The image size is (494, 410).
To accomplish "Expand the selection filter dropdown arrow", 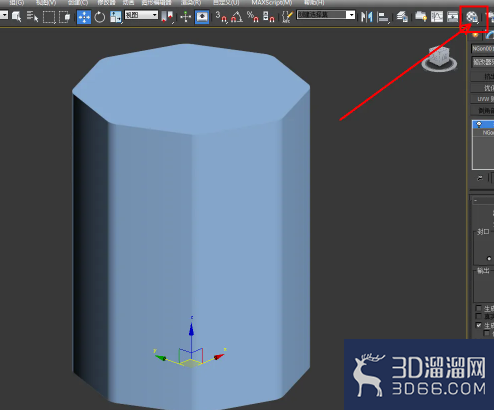I will [4, 15].
